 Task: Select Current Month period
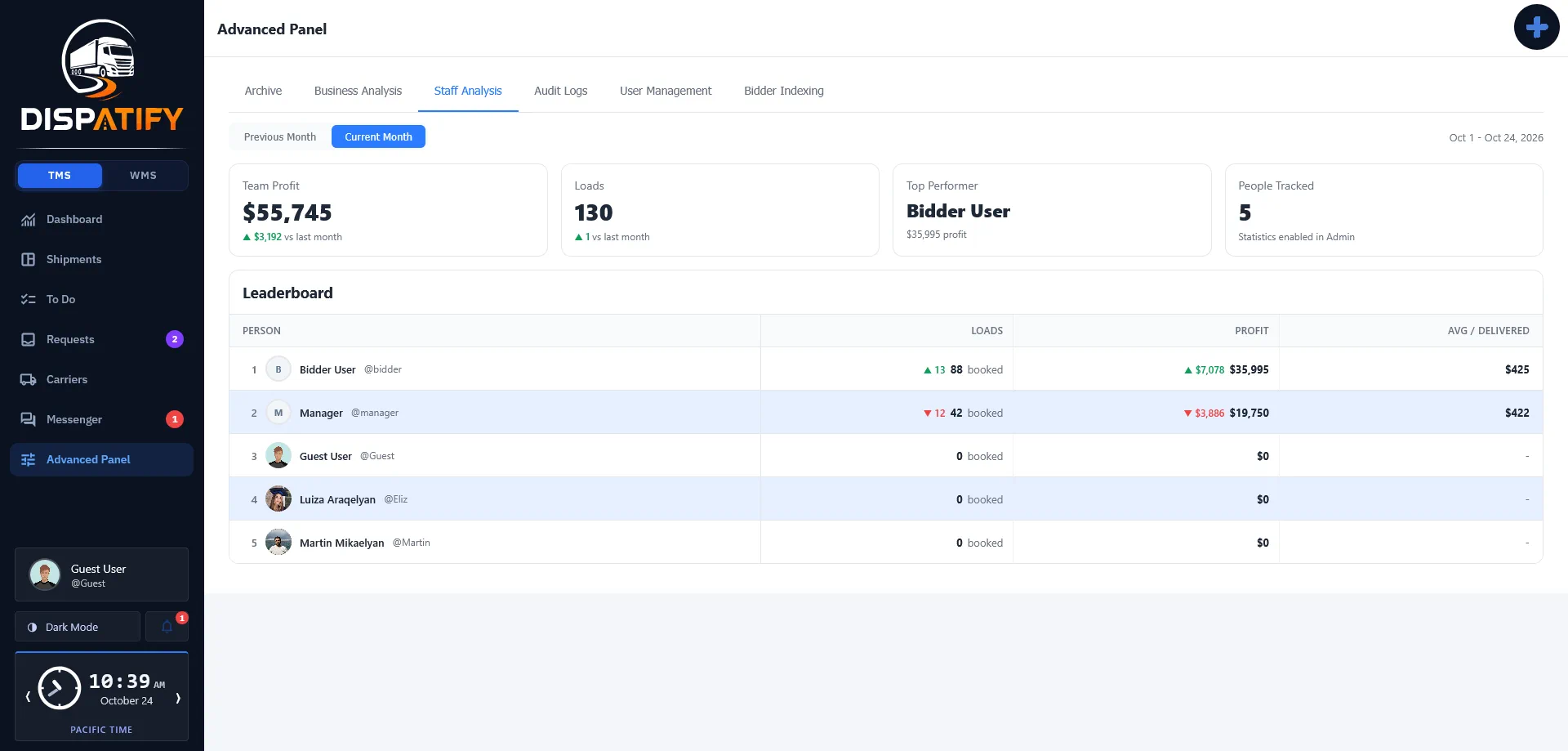click(378, 137)
